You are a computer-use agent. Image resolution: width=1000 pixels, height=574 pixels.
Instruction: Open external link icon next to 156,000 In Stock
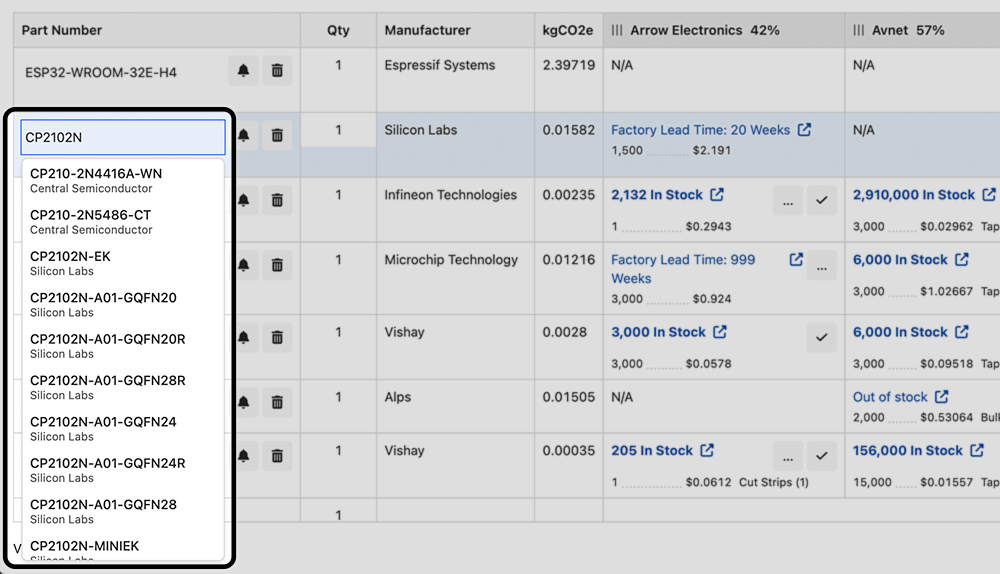pos(977,450)
